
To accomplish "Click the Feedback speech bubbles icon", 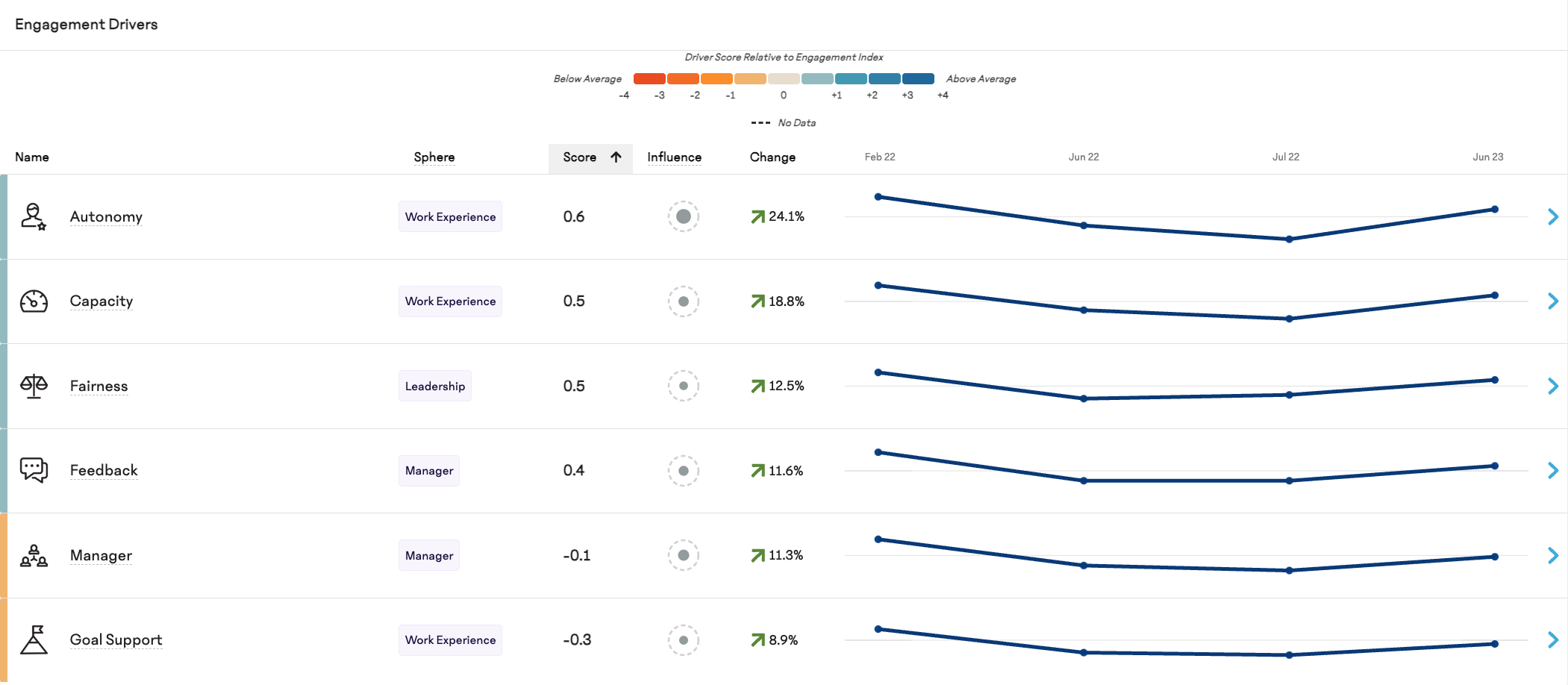I will coord(34,470).
